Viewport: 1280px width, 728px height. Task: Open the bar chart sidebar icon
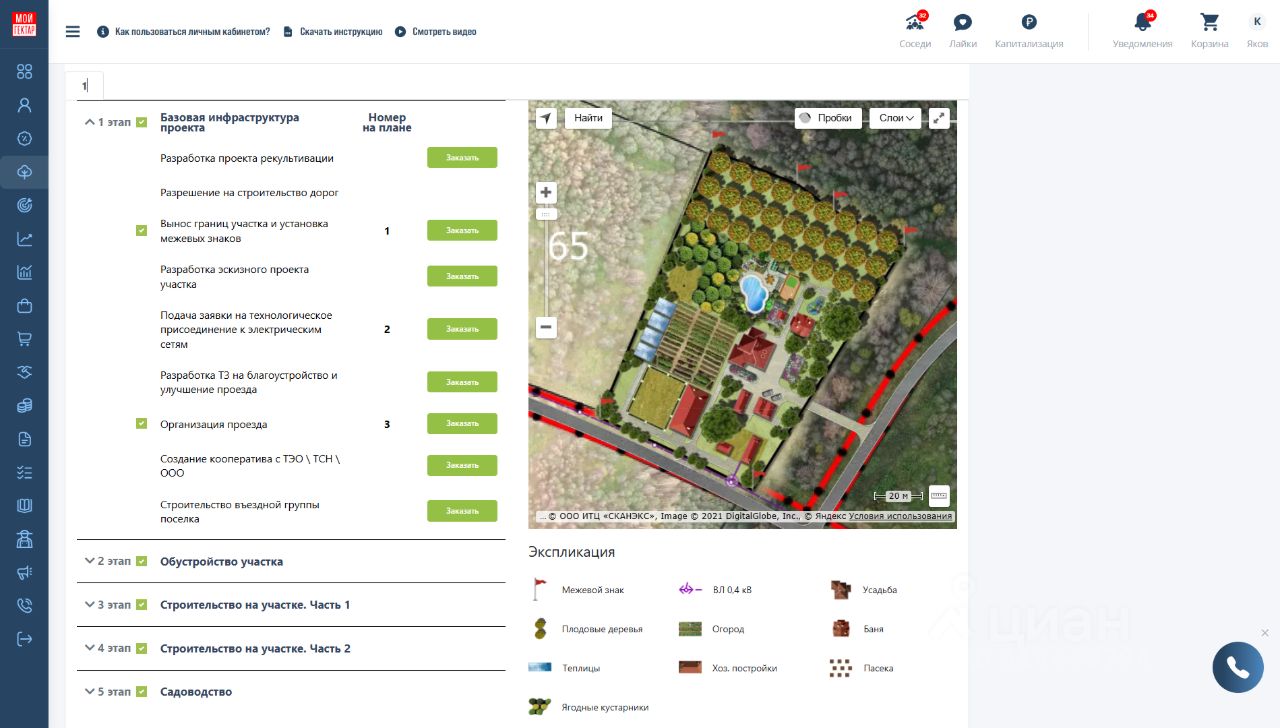25,272
